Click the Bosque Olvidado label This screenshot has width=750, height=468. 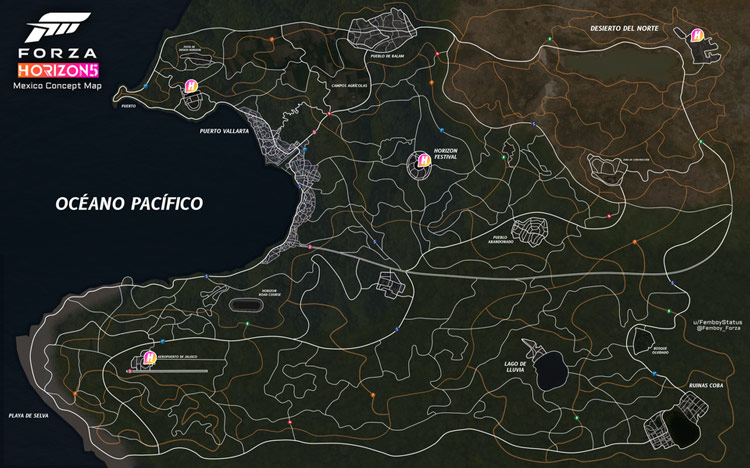coord(660,350)
